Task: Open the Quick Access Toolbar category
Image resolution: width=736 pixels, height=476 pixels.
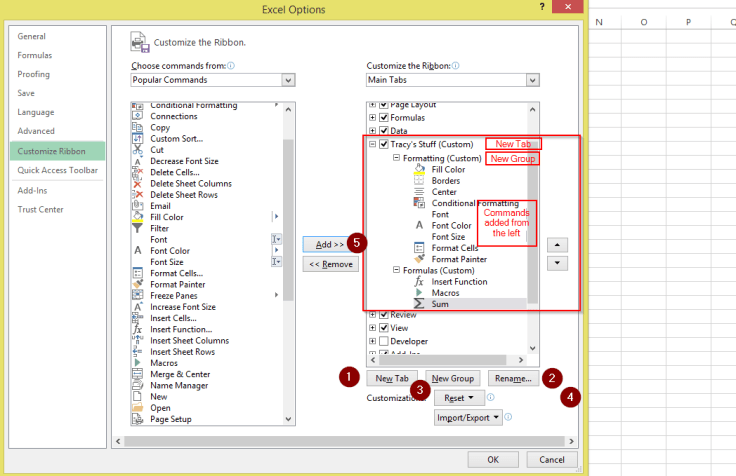Action: click(57, 170)
